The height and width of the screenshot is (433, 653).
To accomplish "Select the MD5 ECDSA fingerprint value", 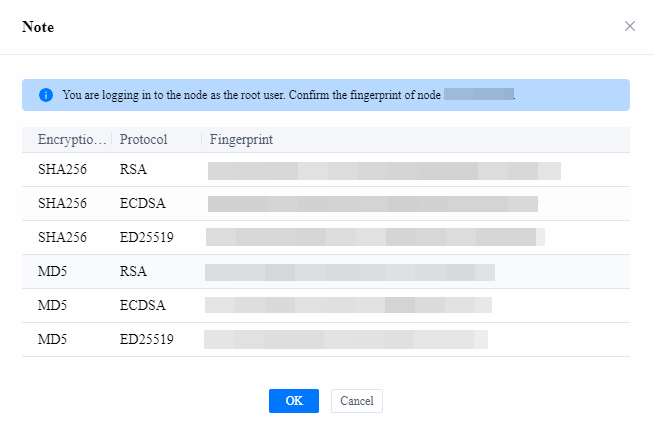I will coord(348,306).
